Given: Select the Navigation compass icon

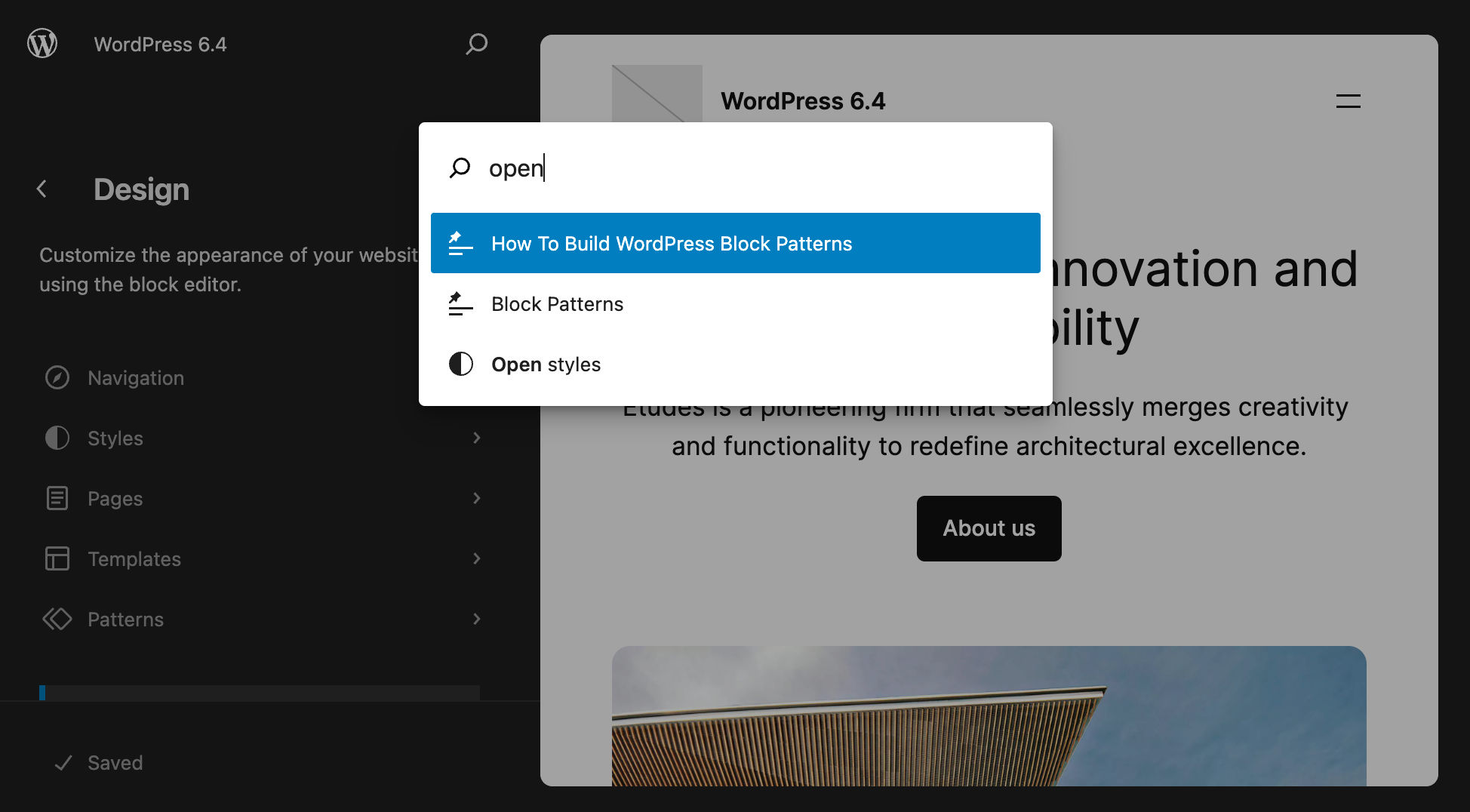Looking at the screenshot, I should coord(57,377).
